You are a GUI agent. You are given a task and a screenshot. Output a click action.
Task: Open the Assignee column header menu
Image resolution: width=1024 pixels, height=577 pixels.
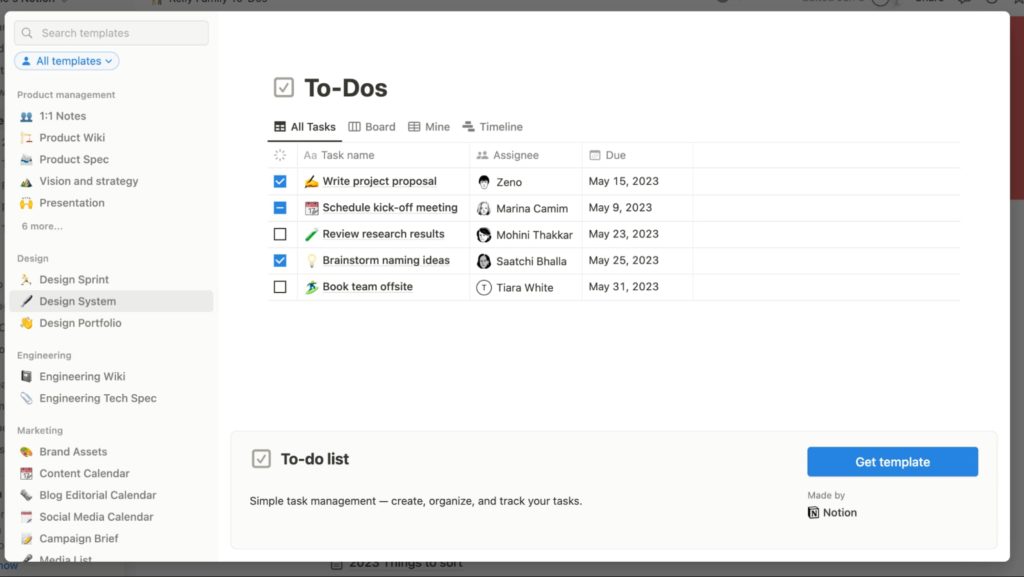click(x=526, y=155)
